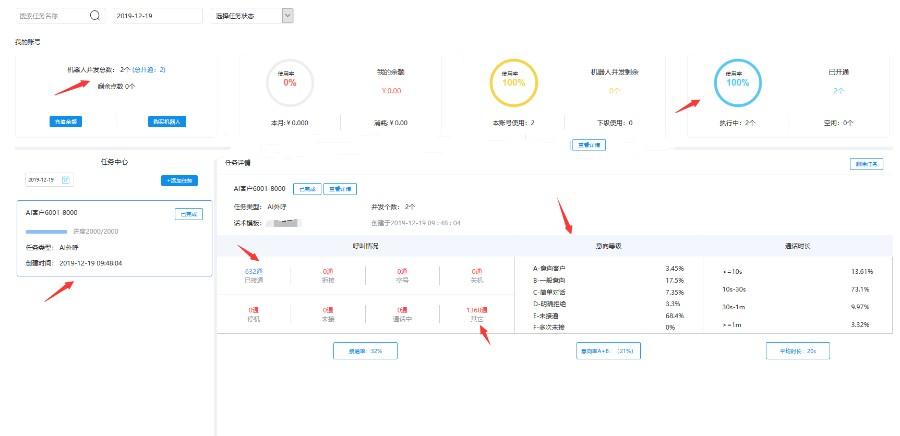Click the 其它 1368通 stat
The height and width of the screenshot is (436, 900).
point(477,314)
